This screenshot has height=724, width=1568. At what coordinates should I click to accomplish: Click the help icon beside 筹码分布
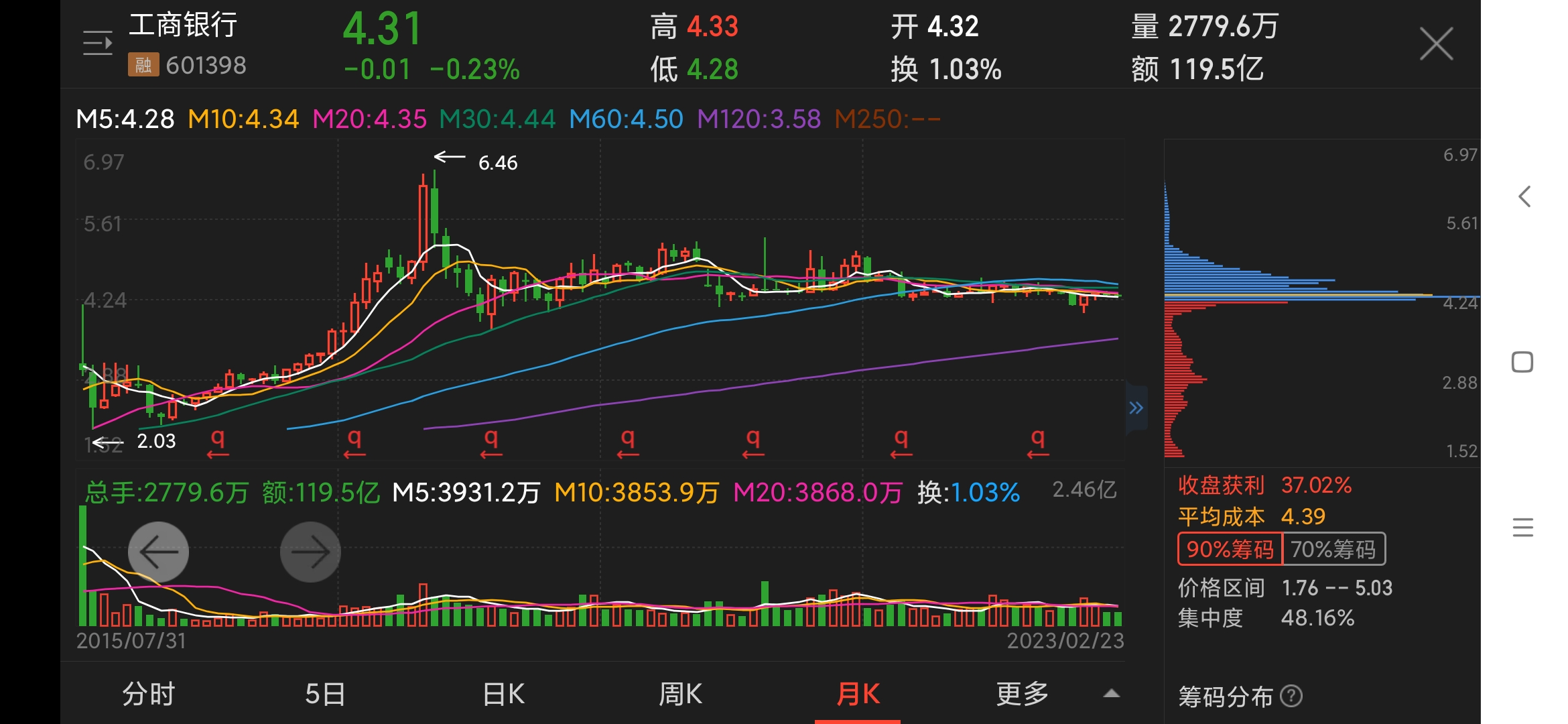click(1291, 696)
